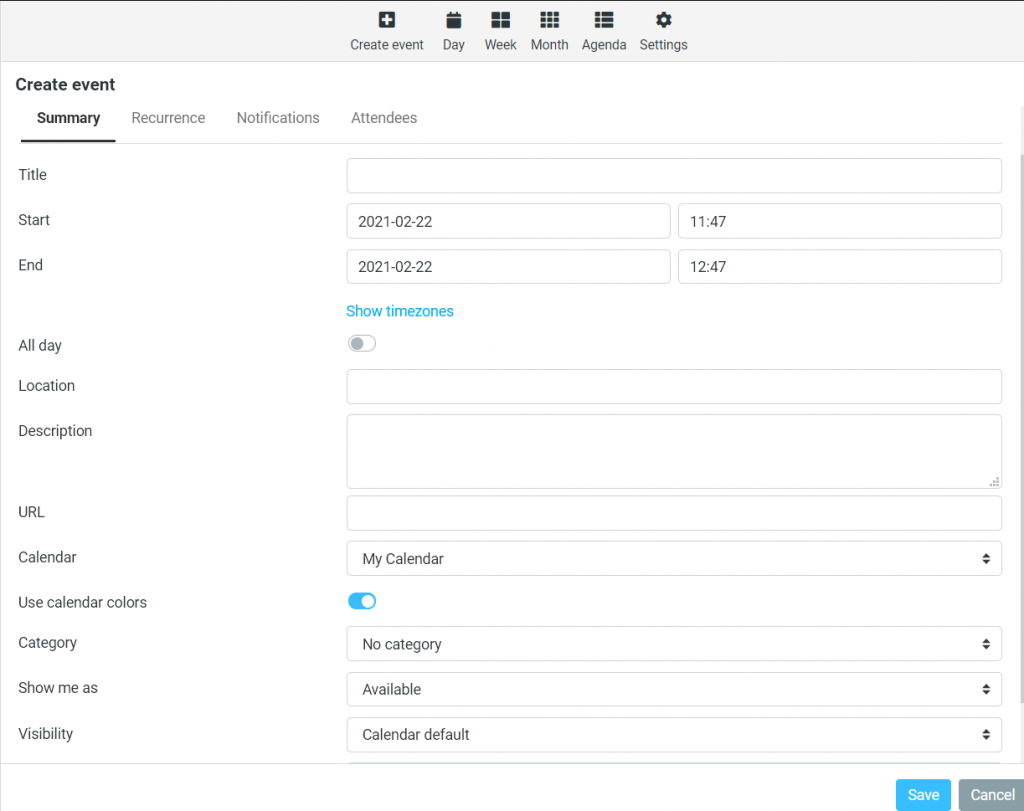Click into the Title input field
The width and height of the screenshot is (1024, 811).
(674, 176)
